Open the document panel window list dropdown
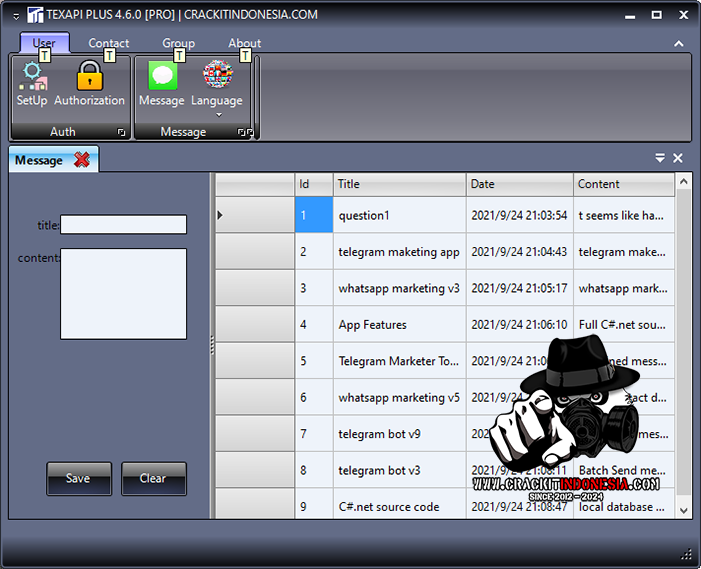Screen dimensions: 701x569 click(x=660, y=158)
